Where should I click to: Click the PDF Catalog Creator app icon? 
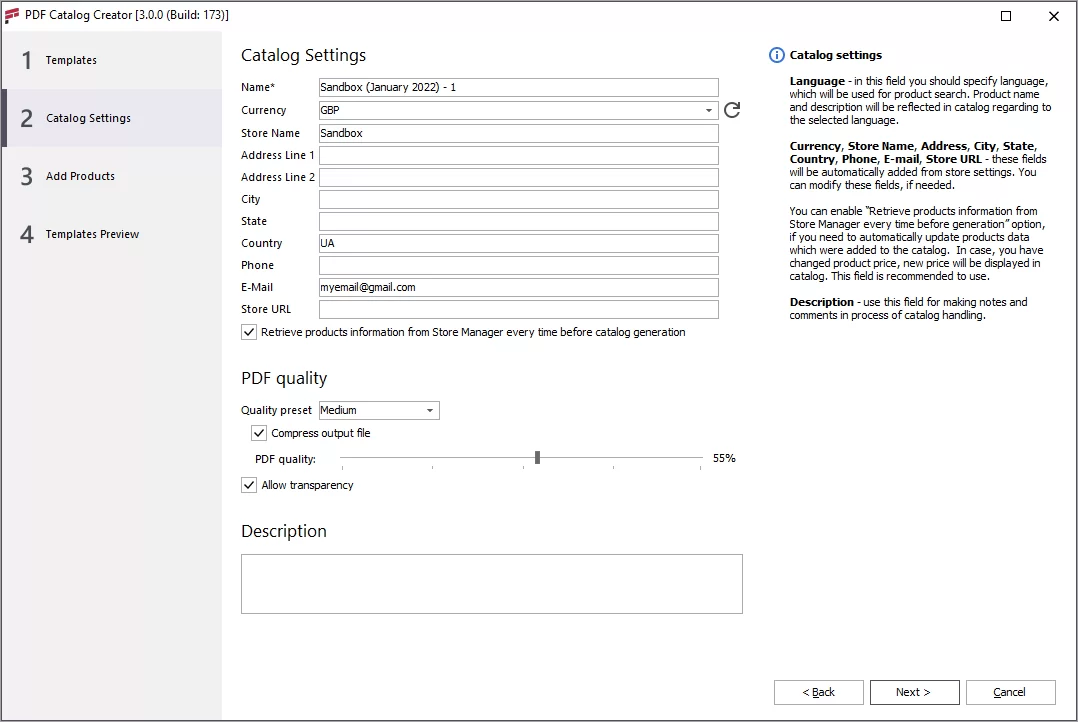click(12, 15)
